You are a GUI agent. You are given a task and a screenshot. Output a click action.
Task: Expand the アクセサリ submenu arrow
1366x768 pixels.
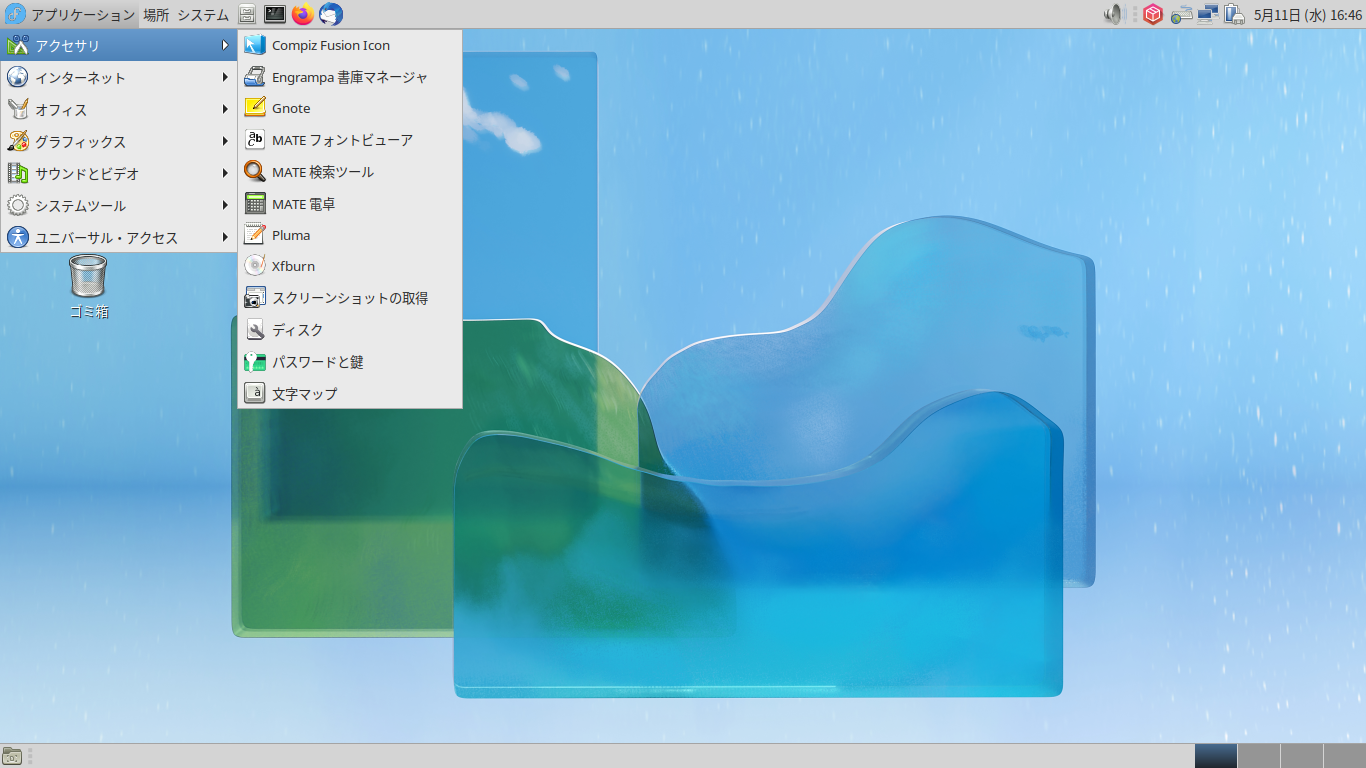[x=226, y=45]
